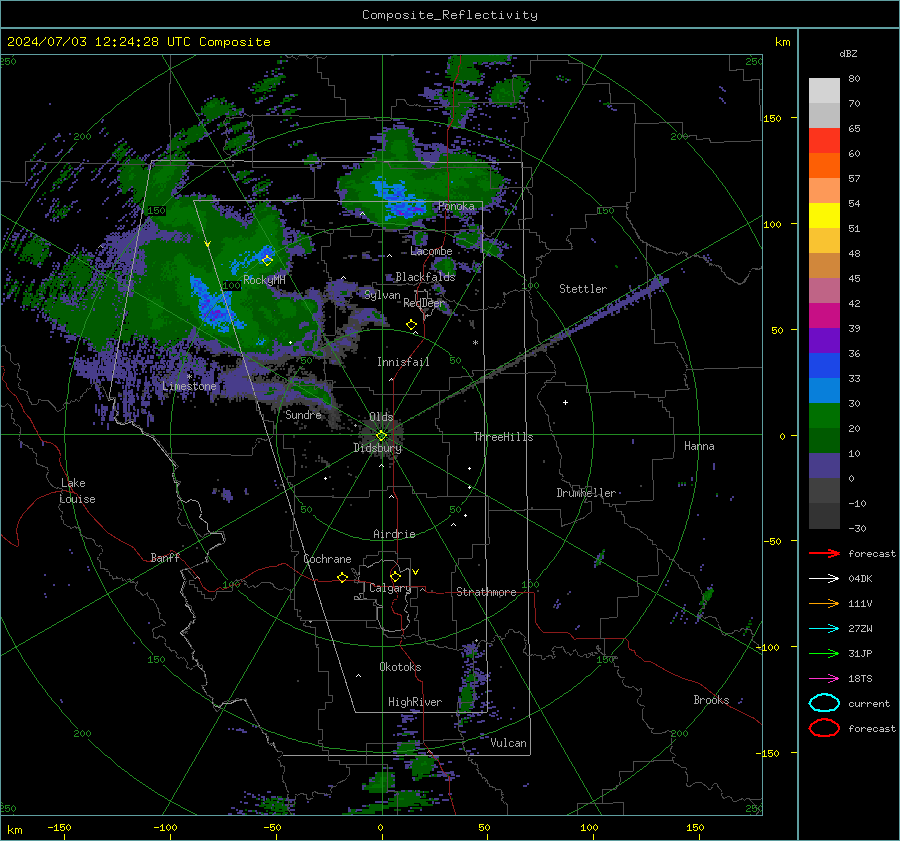
Task: Click the white 04DK arrow icon
Action: pyautogui.click(x=824, y=578)
